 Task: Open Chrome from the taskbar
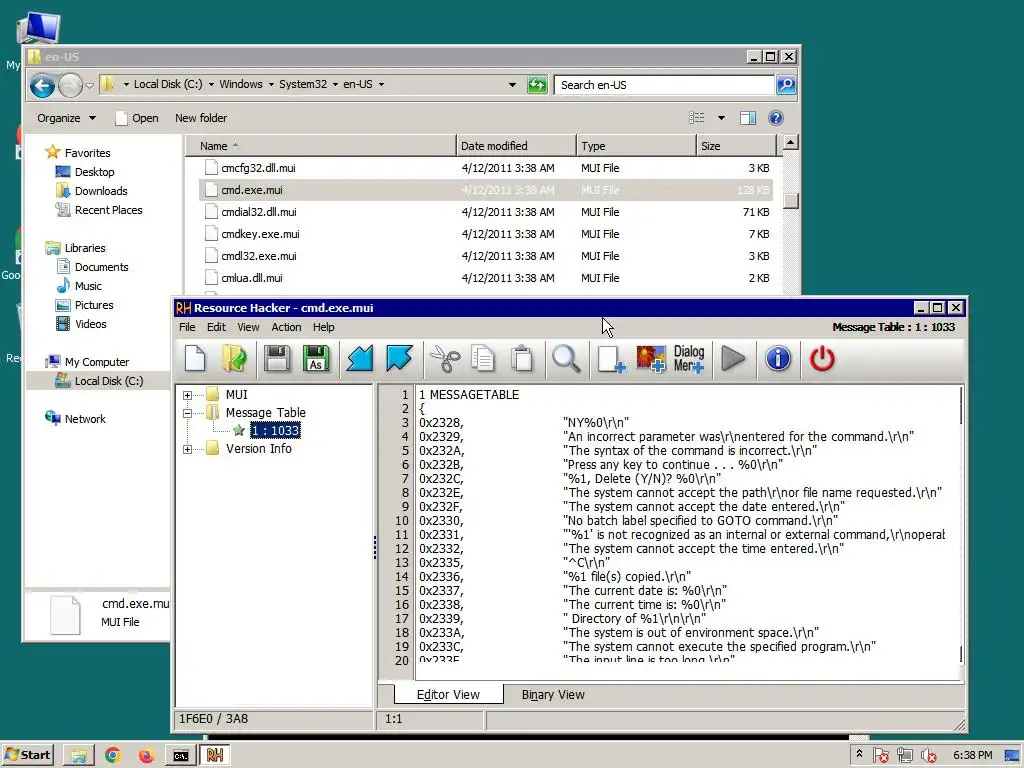112,756
